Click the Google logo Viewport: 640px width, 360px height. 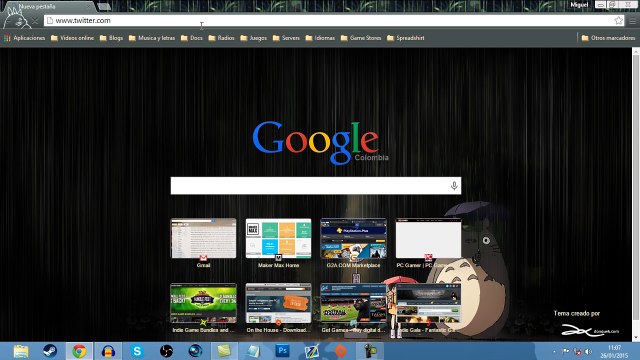pyautogui.click(x=316, y=142)
